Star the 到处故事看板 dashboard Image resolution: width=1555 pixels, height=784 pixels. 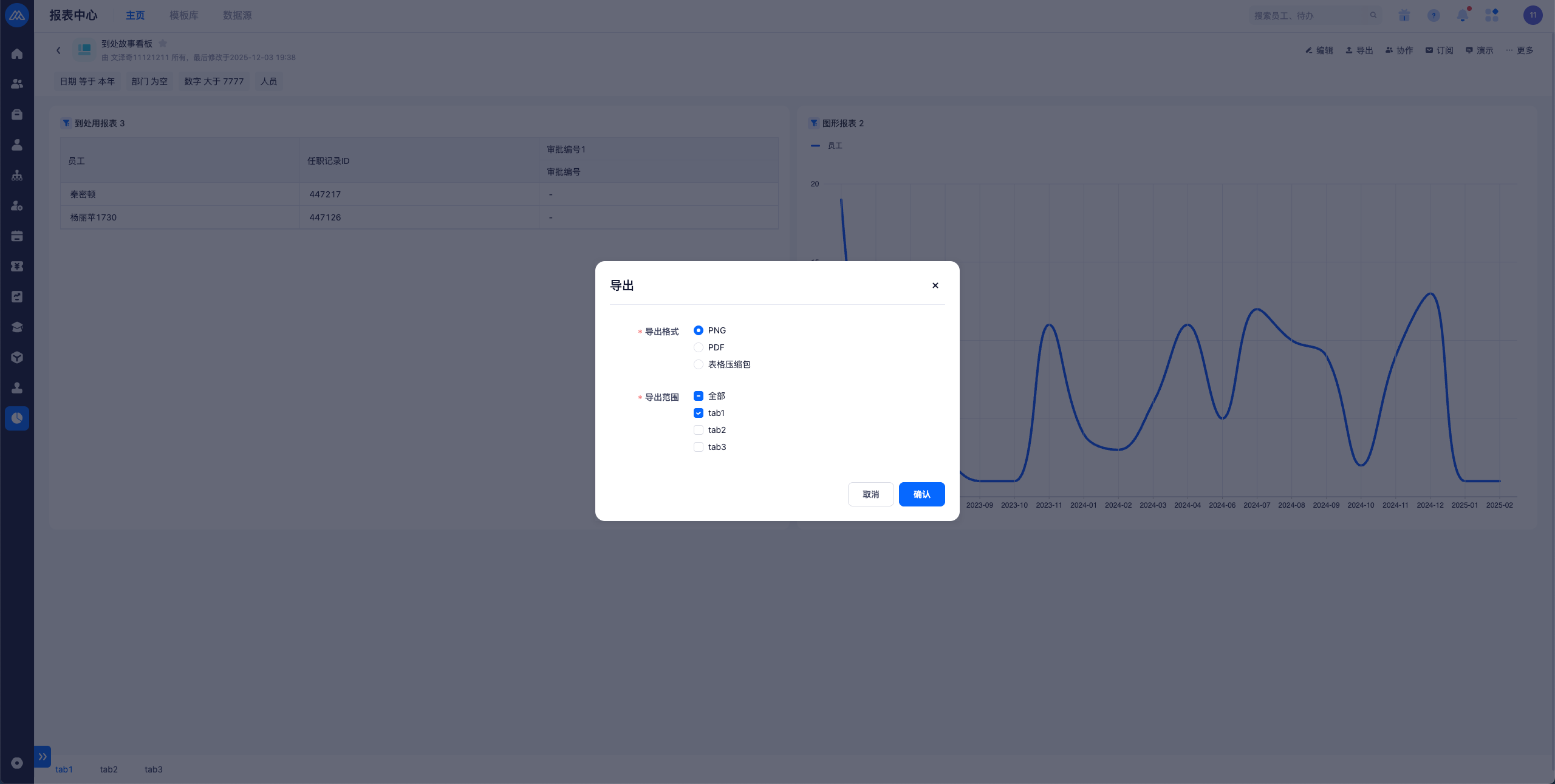[x=163, y=43]
